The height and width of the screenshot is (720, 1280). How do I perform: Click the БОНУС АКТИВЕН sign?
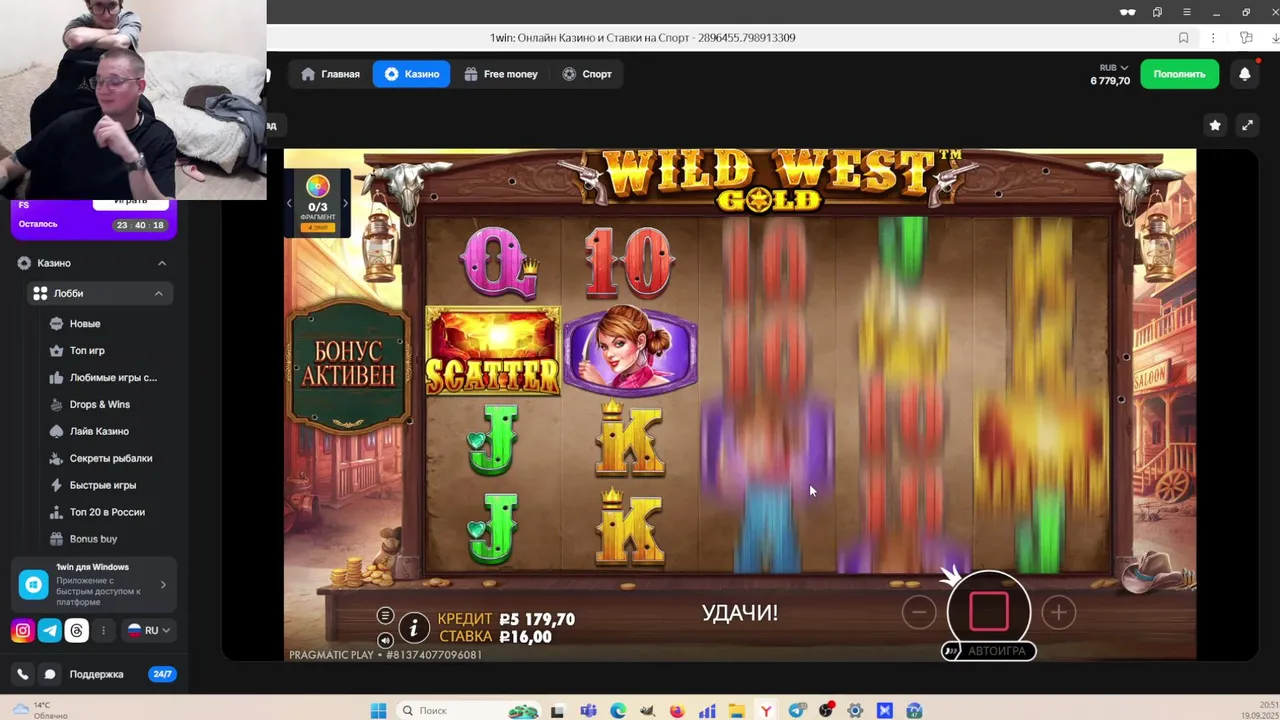(x=348, y=364)
